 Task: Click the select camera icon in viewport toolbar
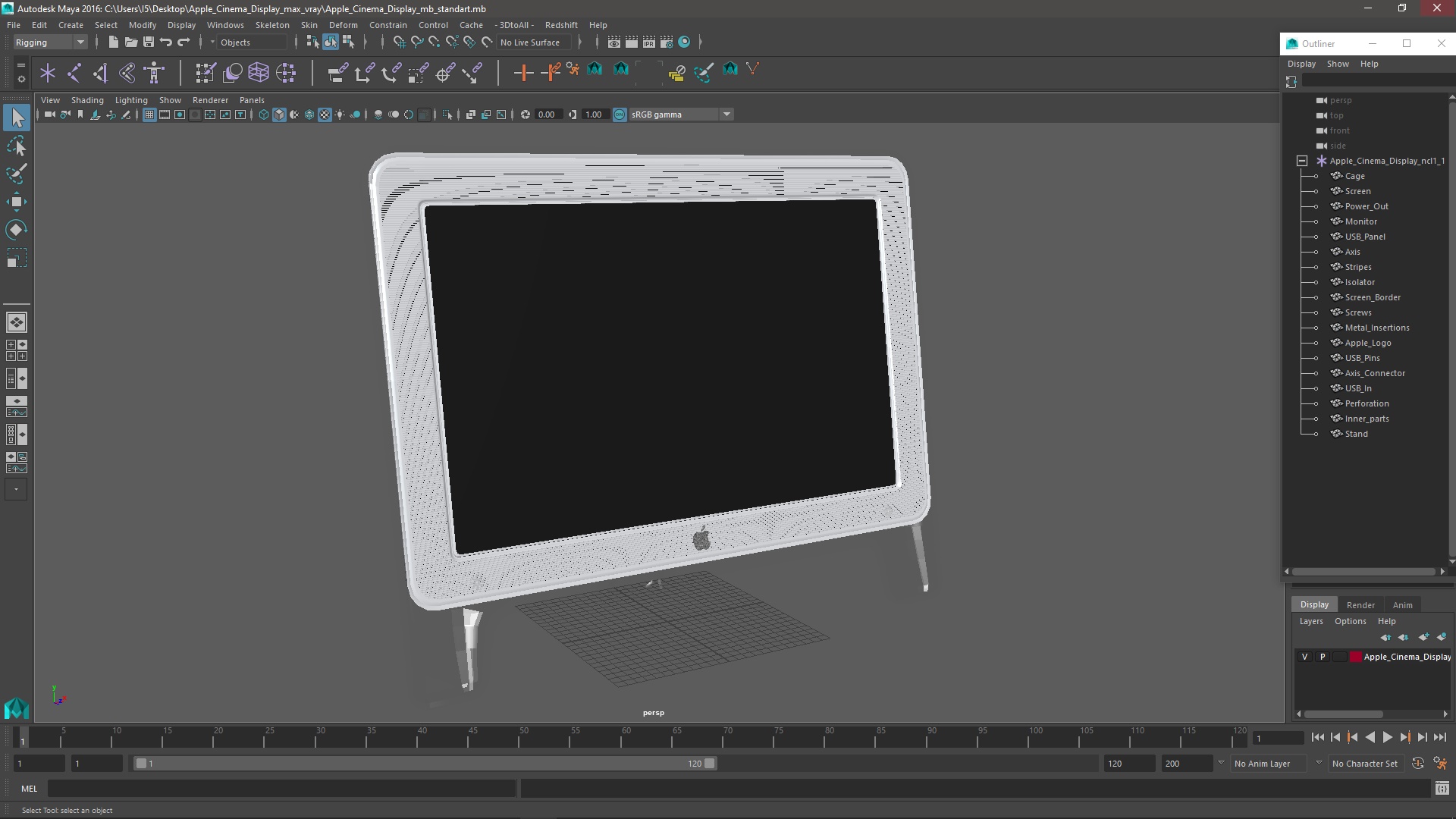coord(49,115)
